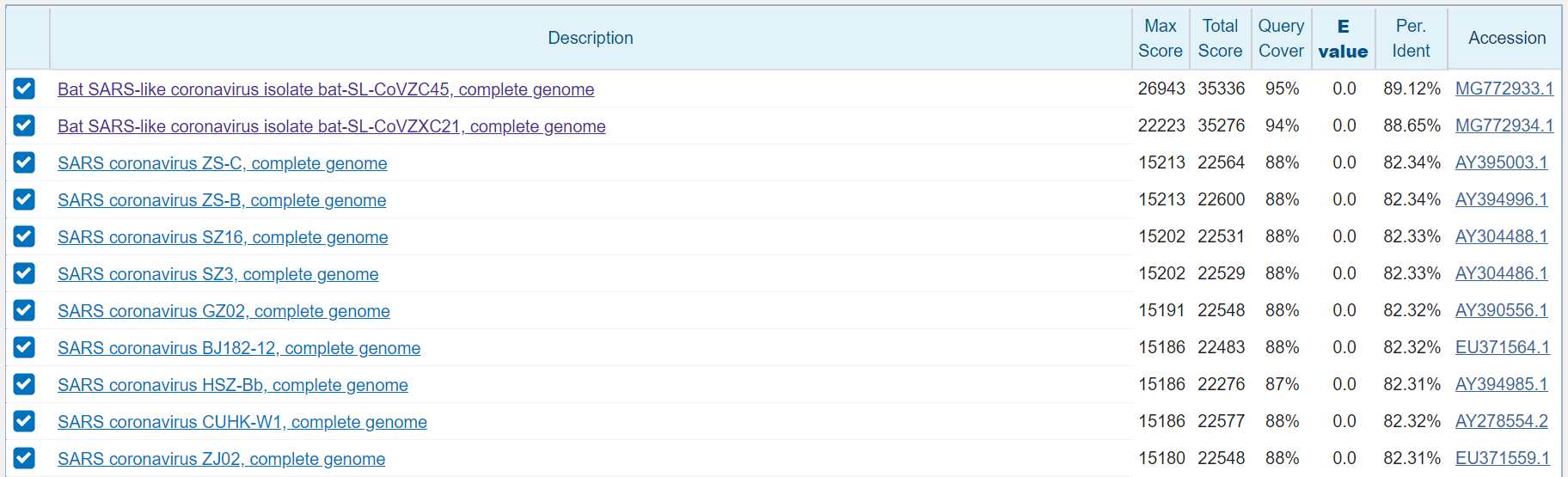The image size is (1568, 477).
Task: Select total score value 22600
Action: click(x=1222, y=199)
